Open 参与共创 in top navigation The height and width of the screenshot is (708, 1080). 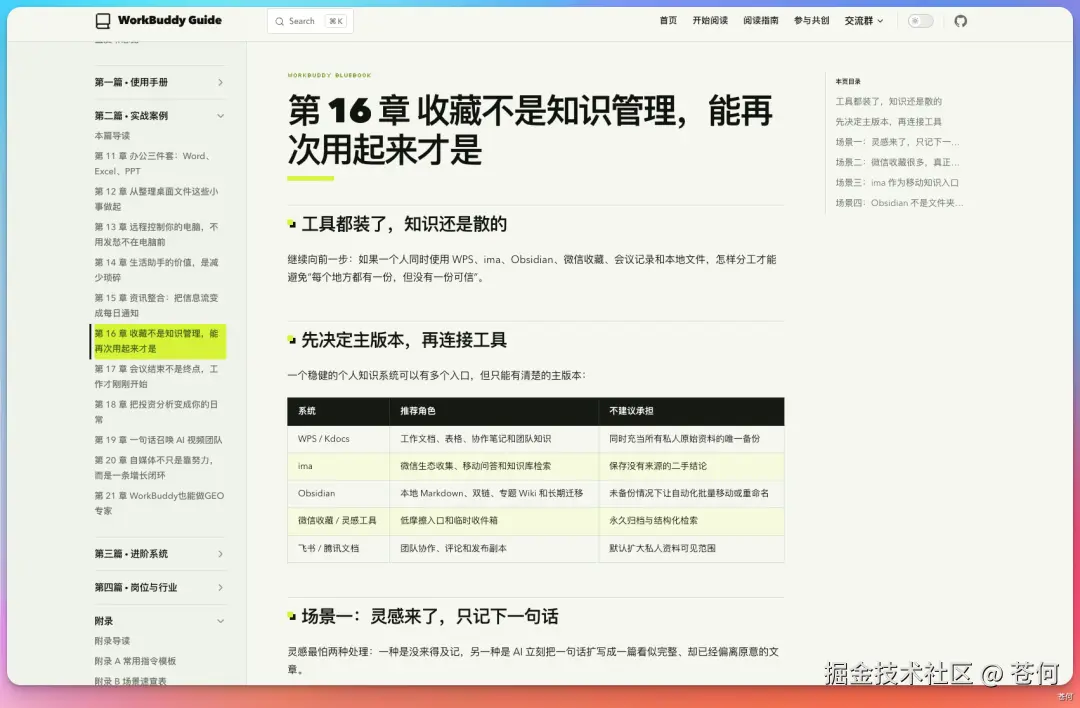point(811,21)
